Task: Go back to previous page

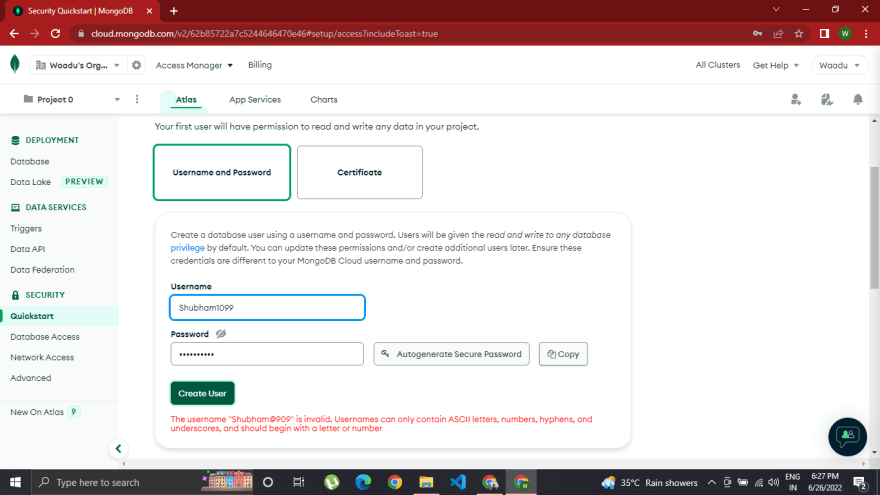Action: point(14,34)
